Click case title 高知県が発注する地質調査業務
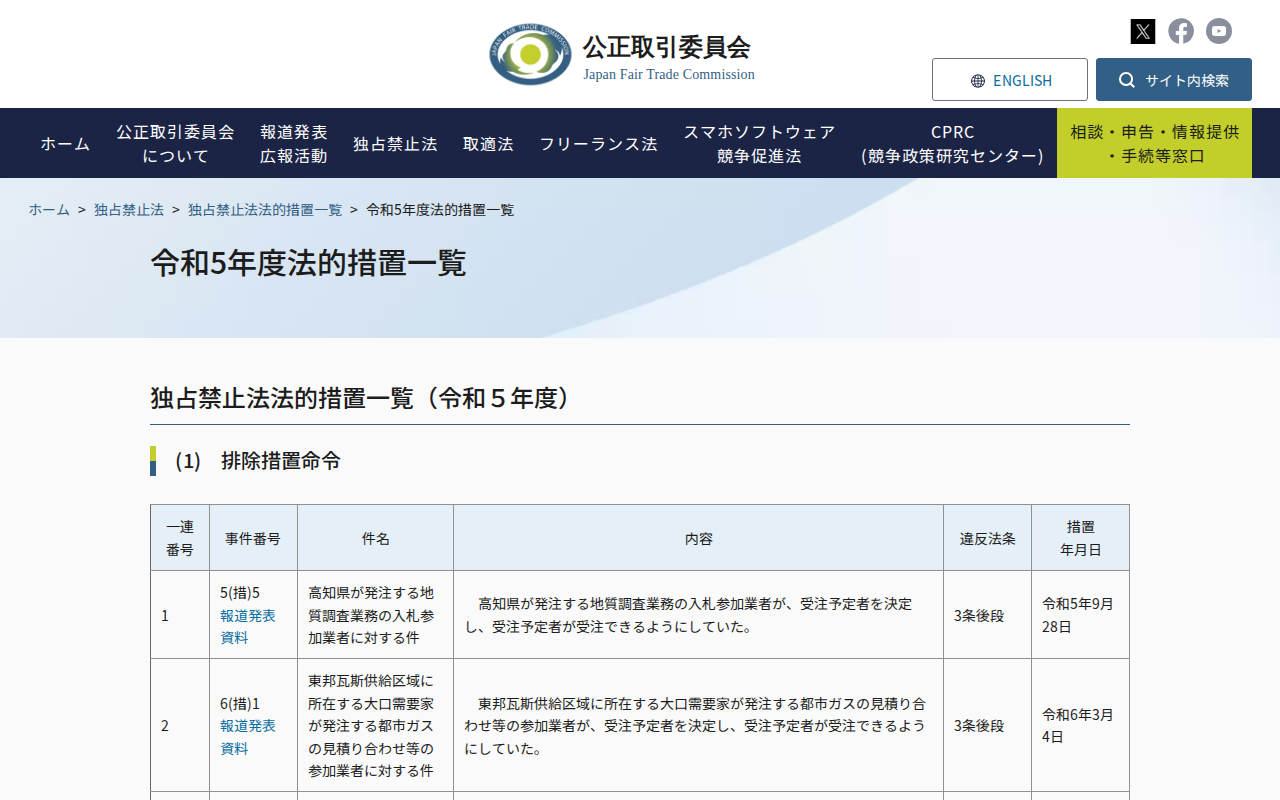The image size is (1280, 800). tap(375, 615)
